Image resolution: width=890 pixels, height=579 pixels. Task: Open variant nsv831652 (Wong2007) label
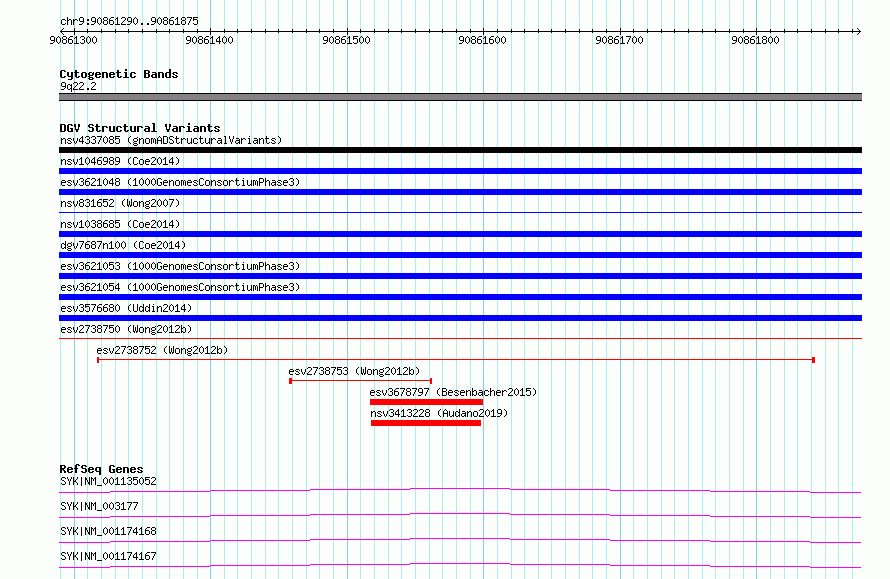coord(120,203)
